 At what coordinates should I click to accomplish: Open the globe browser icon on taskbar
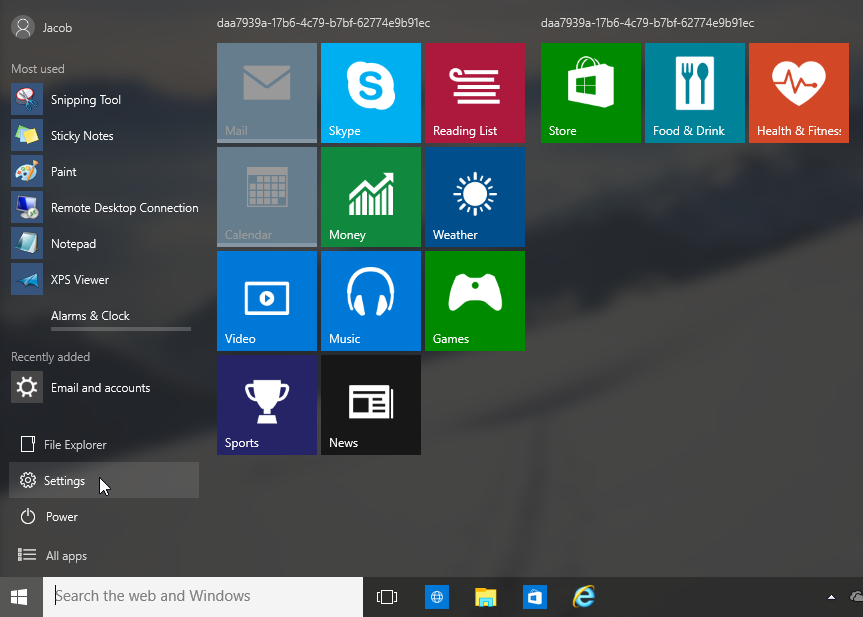[x=437, y=597]
